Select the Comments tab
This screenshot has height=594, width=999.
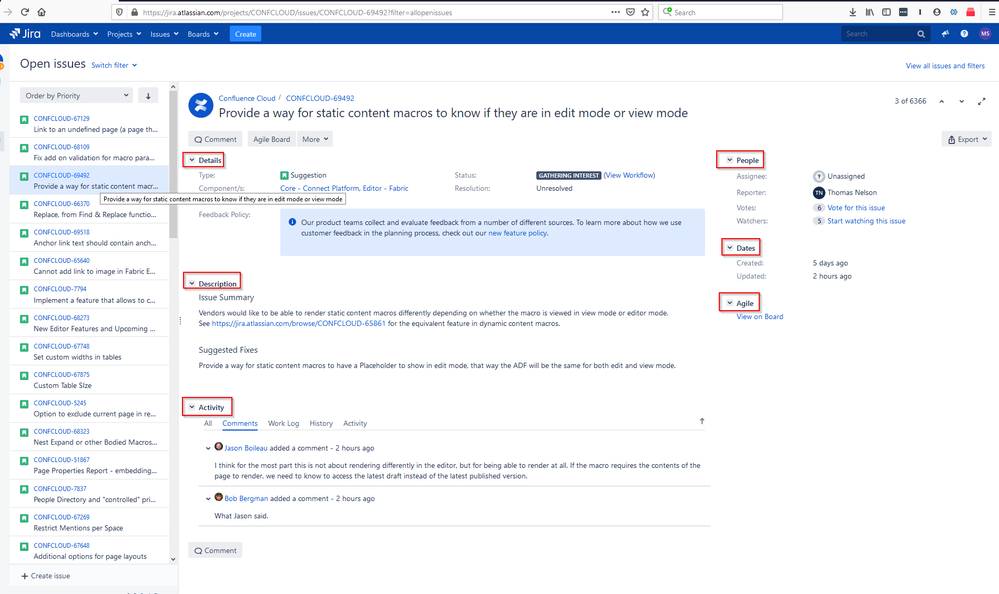(x=240, y=423)
